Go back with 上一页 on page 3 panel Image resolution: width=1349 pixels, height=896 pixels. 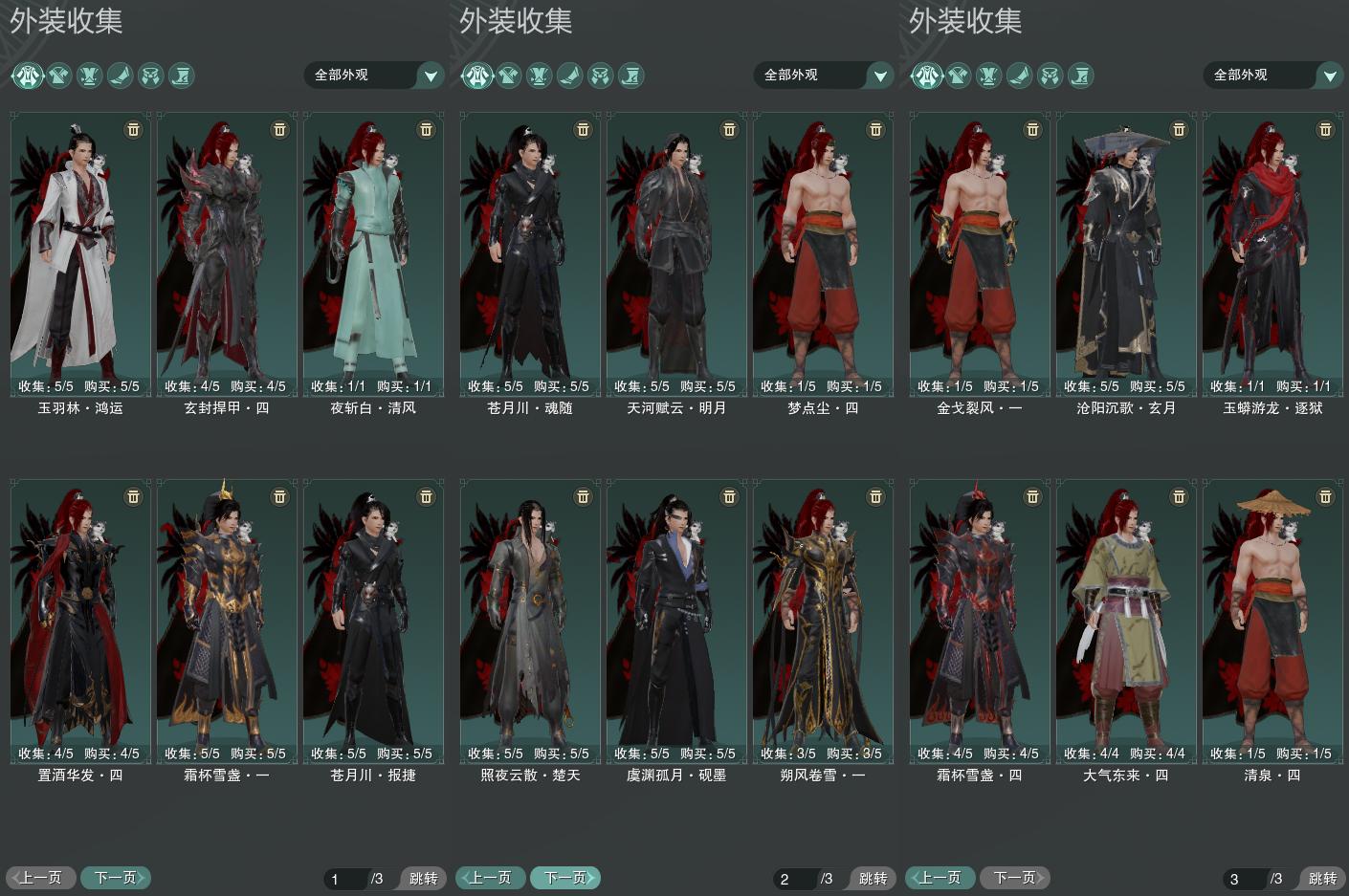click(940, 877)
